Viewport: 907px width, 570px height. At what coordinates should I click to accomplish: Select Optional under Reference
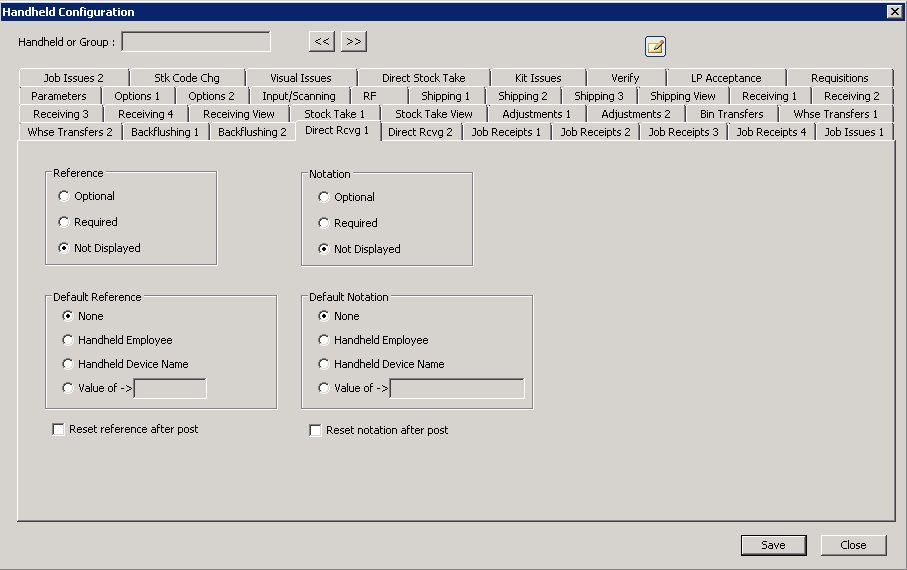65,196
